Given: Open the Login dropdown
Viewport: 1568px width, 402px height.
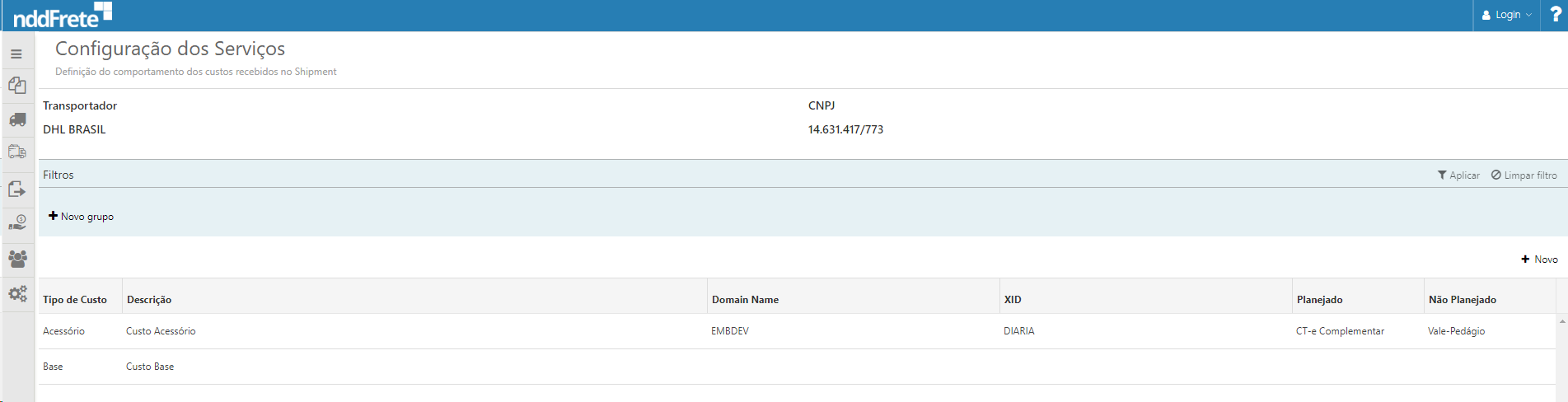Looking at the screenshot, I should [1507, 15].
